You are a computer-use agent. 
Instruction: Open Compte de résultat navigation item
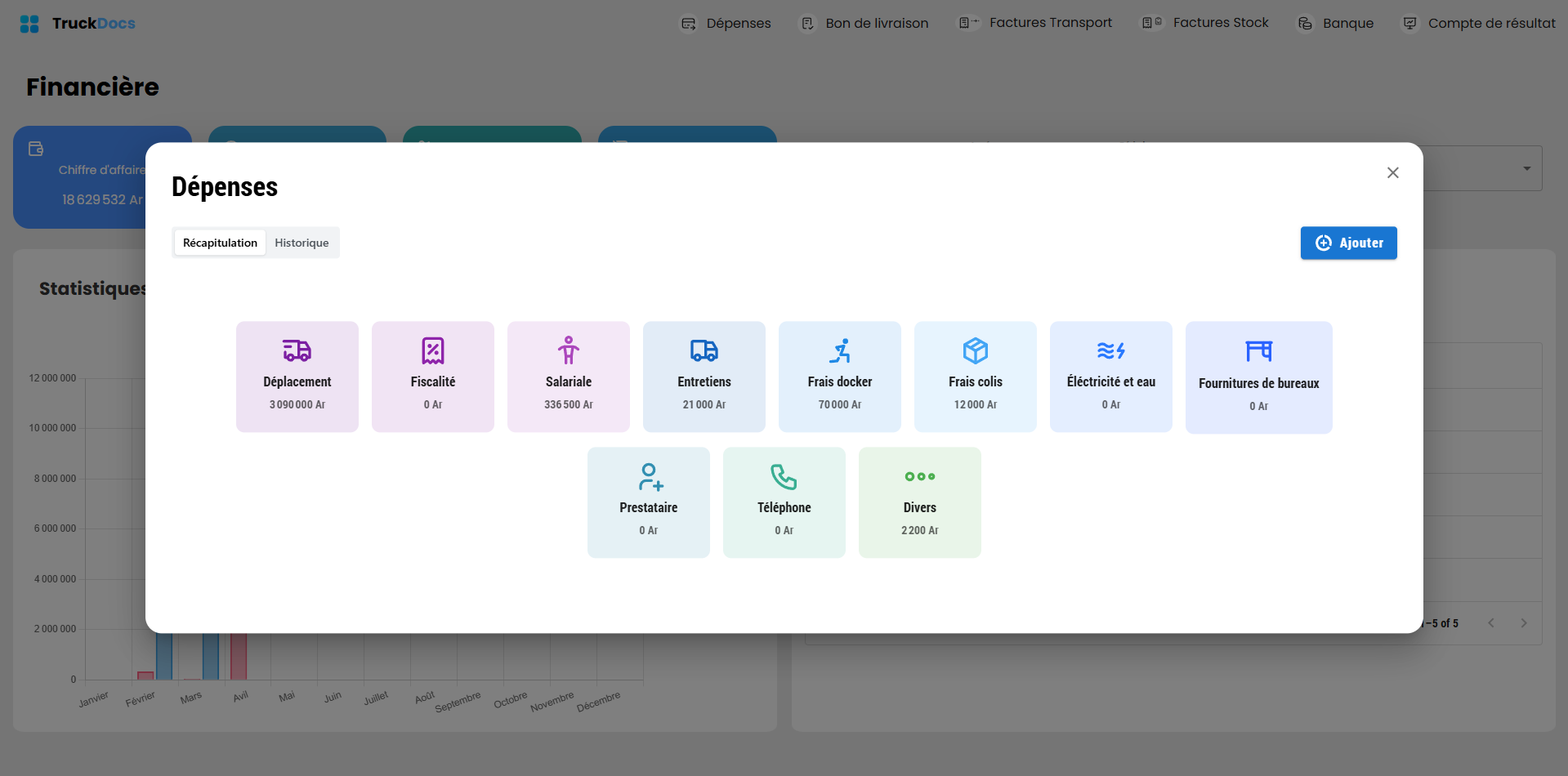tap(1480, 24)
